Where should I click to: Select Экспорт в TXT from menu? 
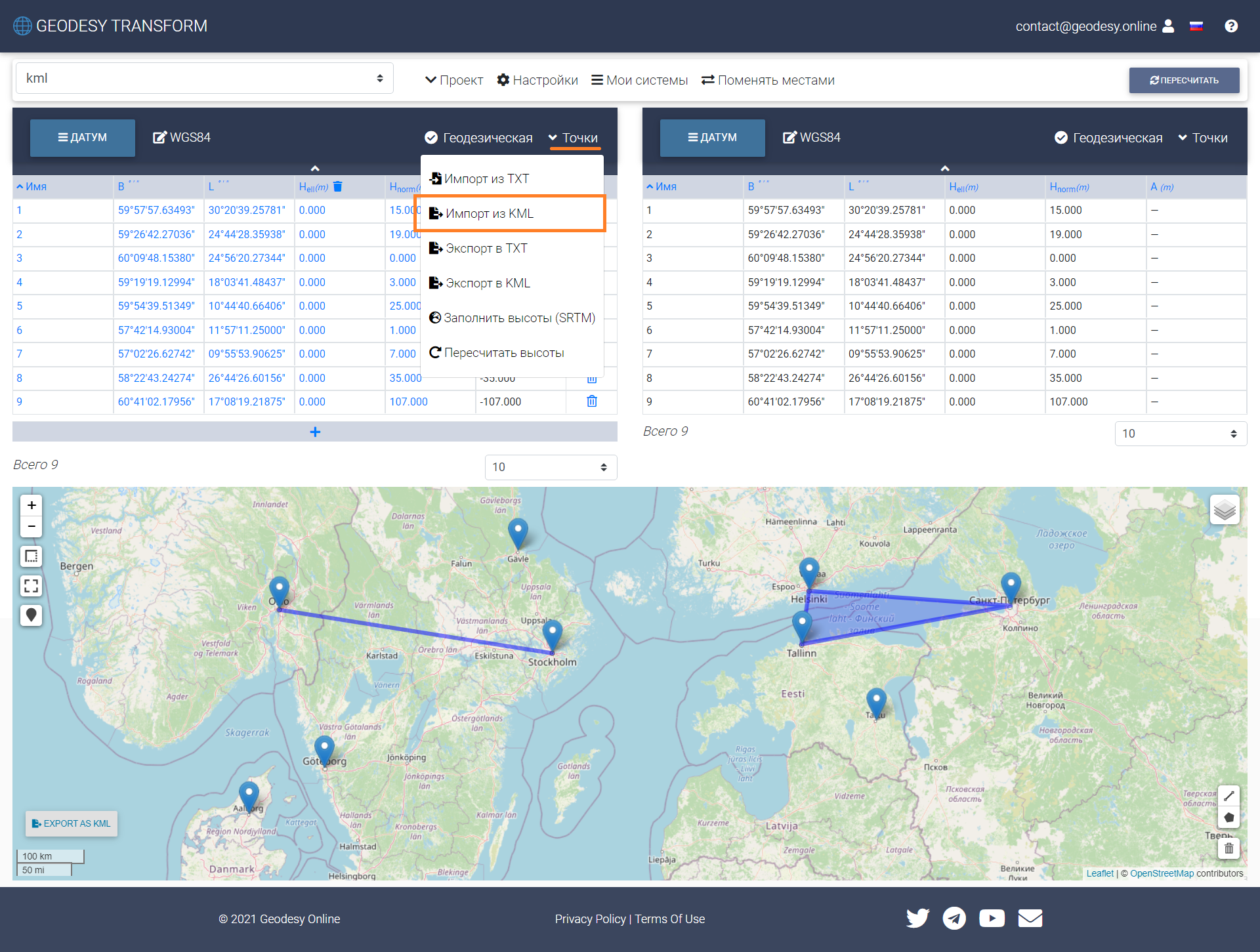[486, 248]
